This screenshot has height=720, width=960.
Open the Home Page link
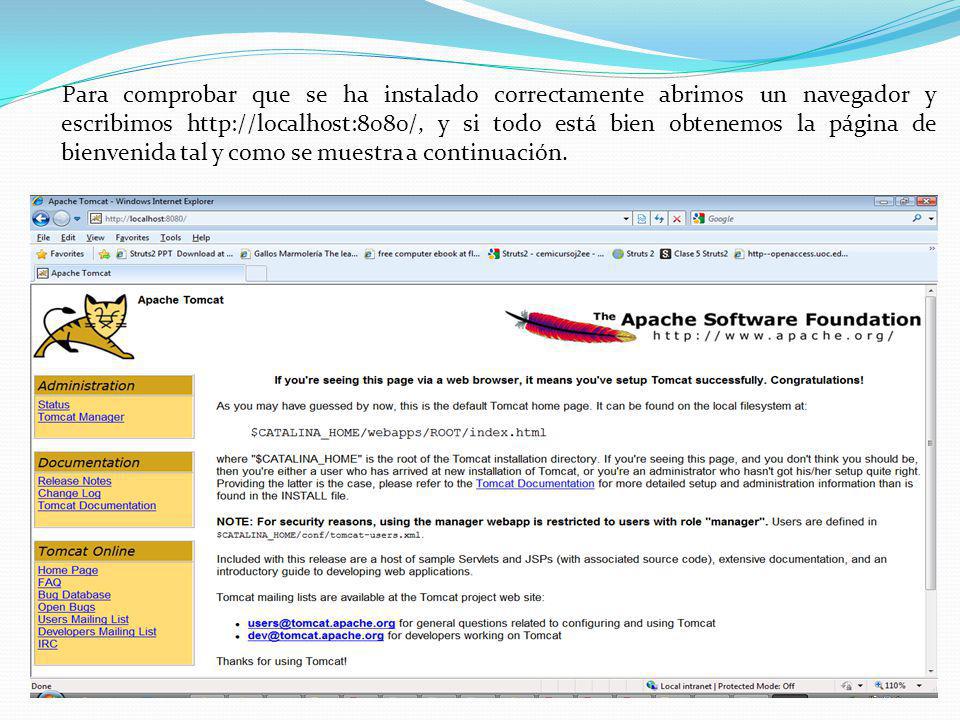68,570
